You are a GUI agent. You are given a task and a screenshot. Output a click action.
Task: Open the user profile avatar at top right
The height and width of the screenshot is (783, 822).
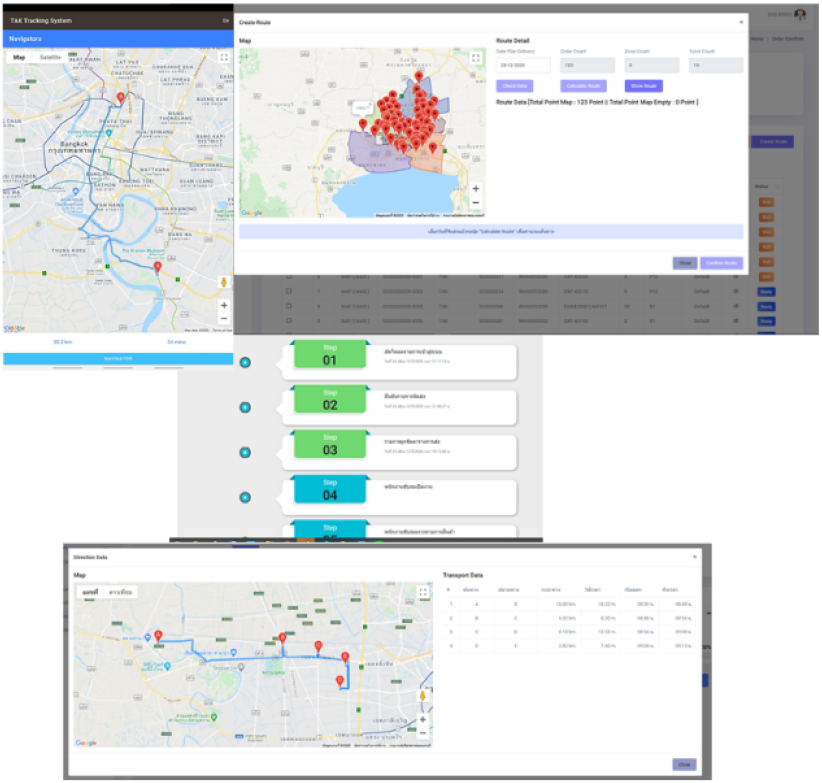[x=801, y=12]
